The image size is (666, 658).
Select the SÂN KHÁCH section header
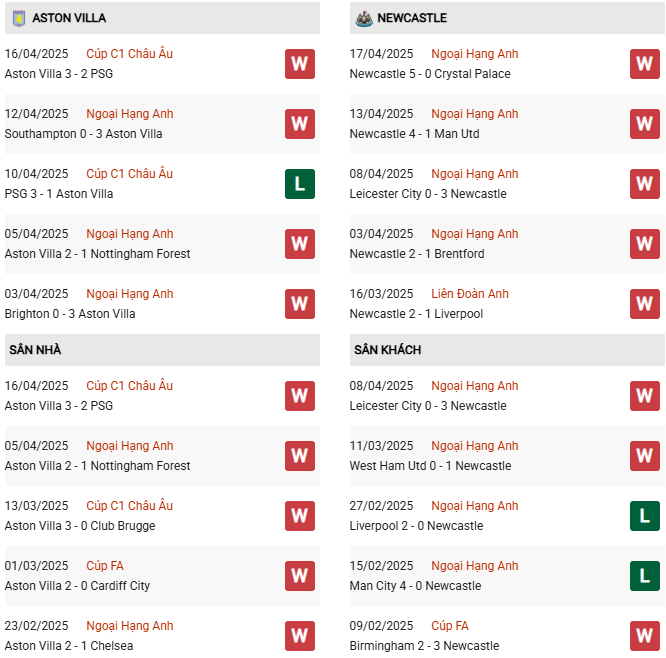coord(387,350)
